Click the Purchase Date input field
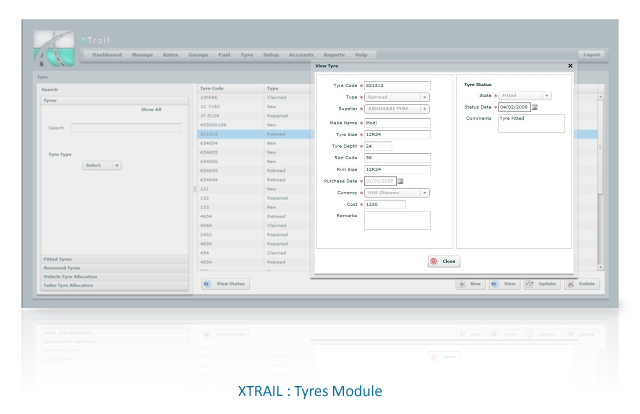Viewport: 640px width, 414px height. (x=380, y=181)
